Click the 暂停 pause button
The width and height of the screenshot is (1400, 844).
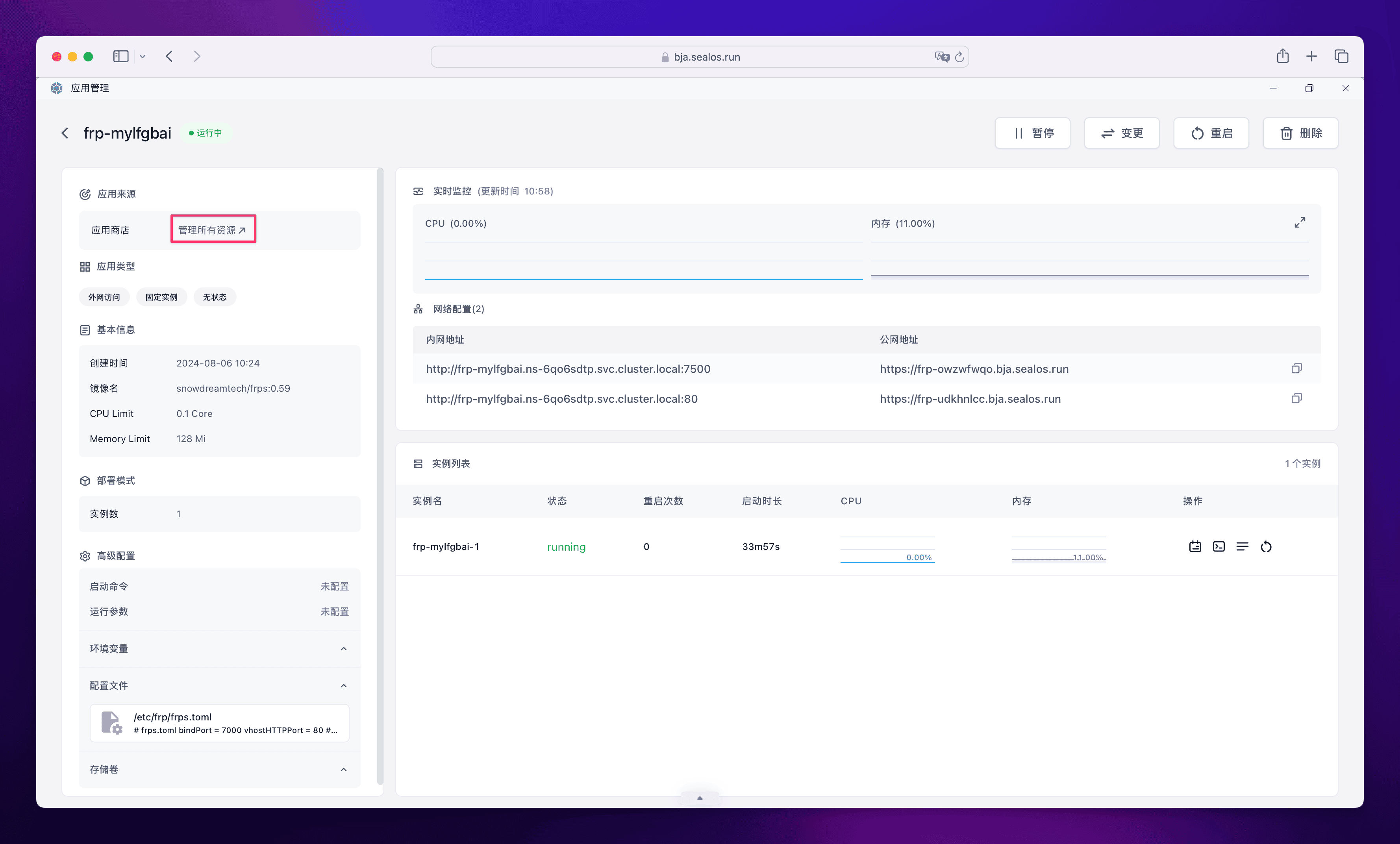[x=1032, y=133]
